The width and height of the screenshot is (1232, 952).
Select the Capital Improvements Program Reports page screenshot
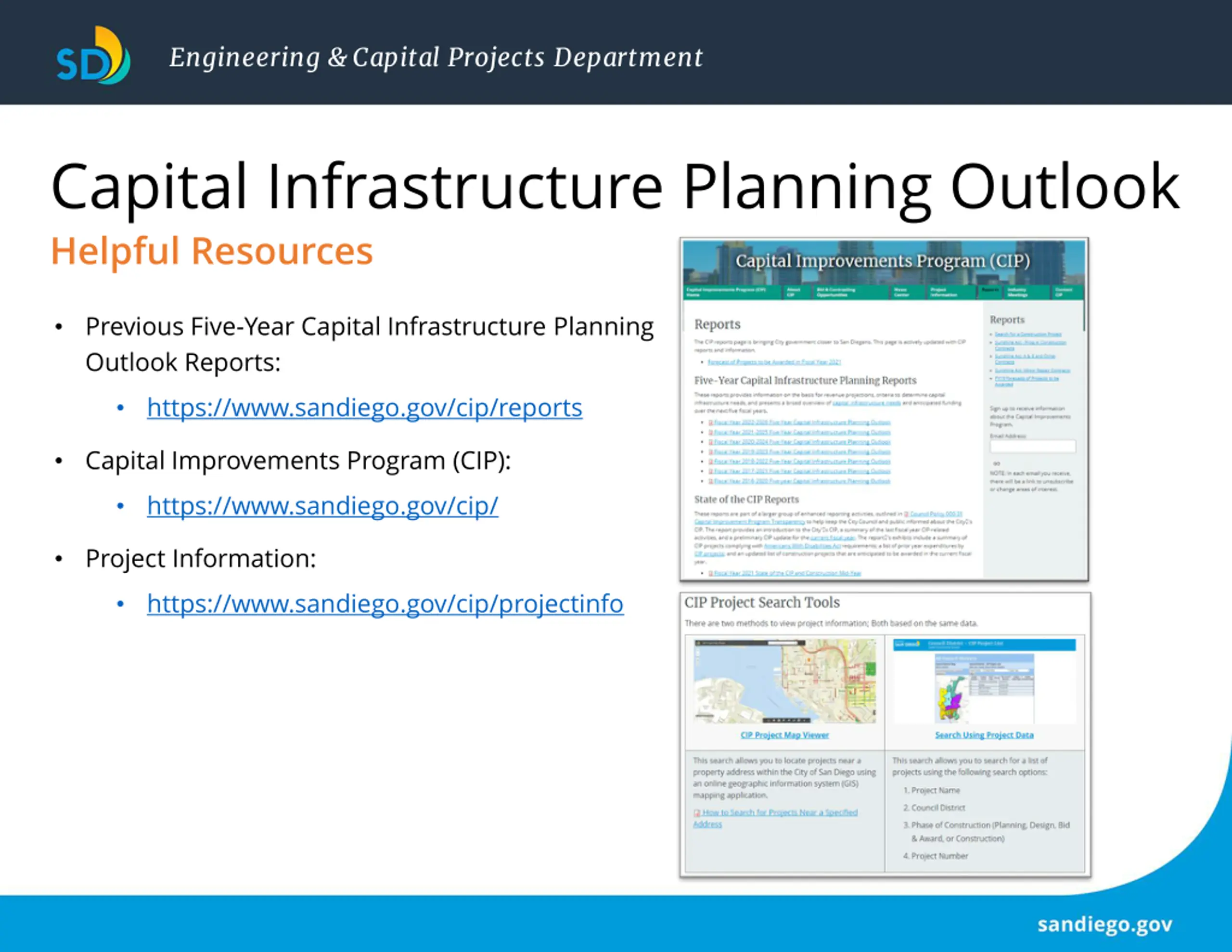884,410
